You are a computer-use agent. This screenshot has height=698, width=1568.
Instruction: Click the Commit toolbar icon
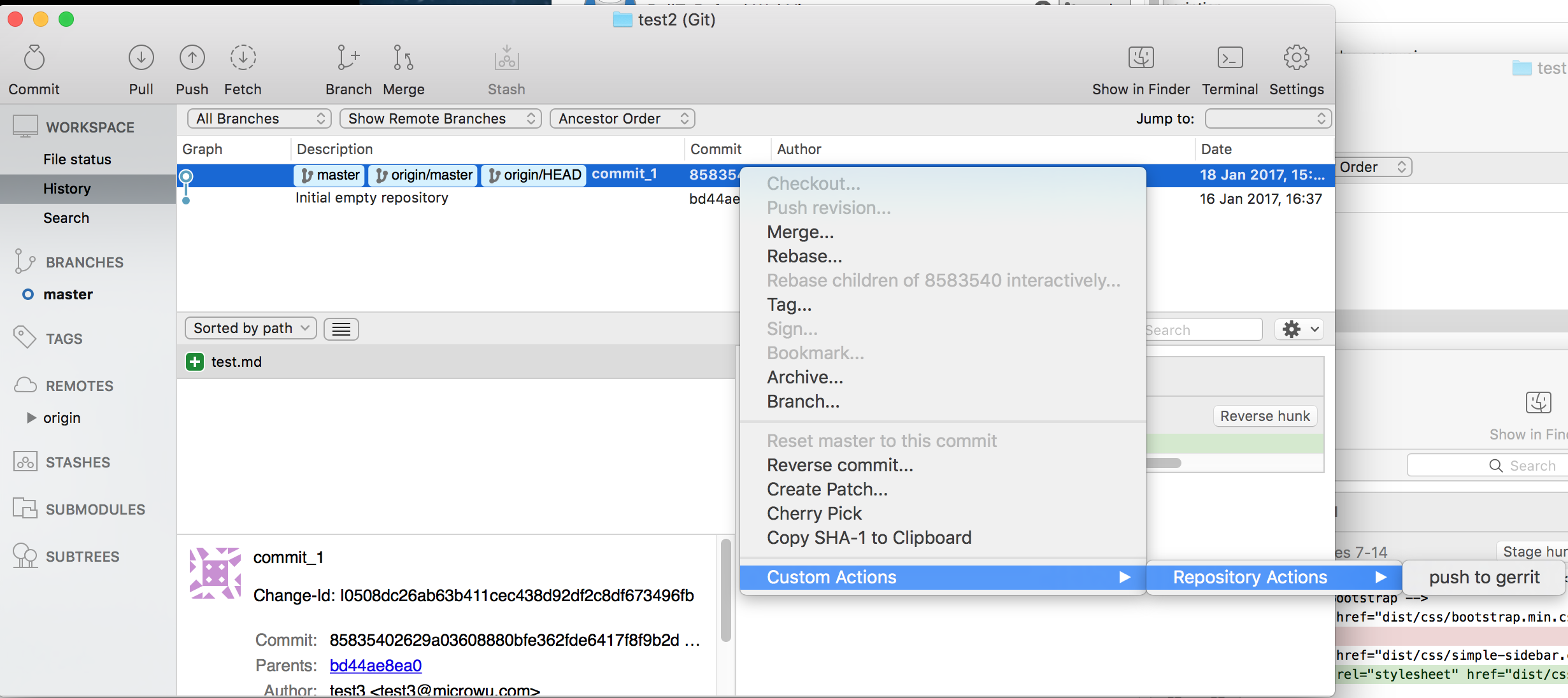[34, 59]
